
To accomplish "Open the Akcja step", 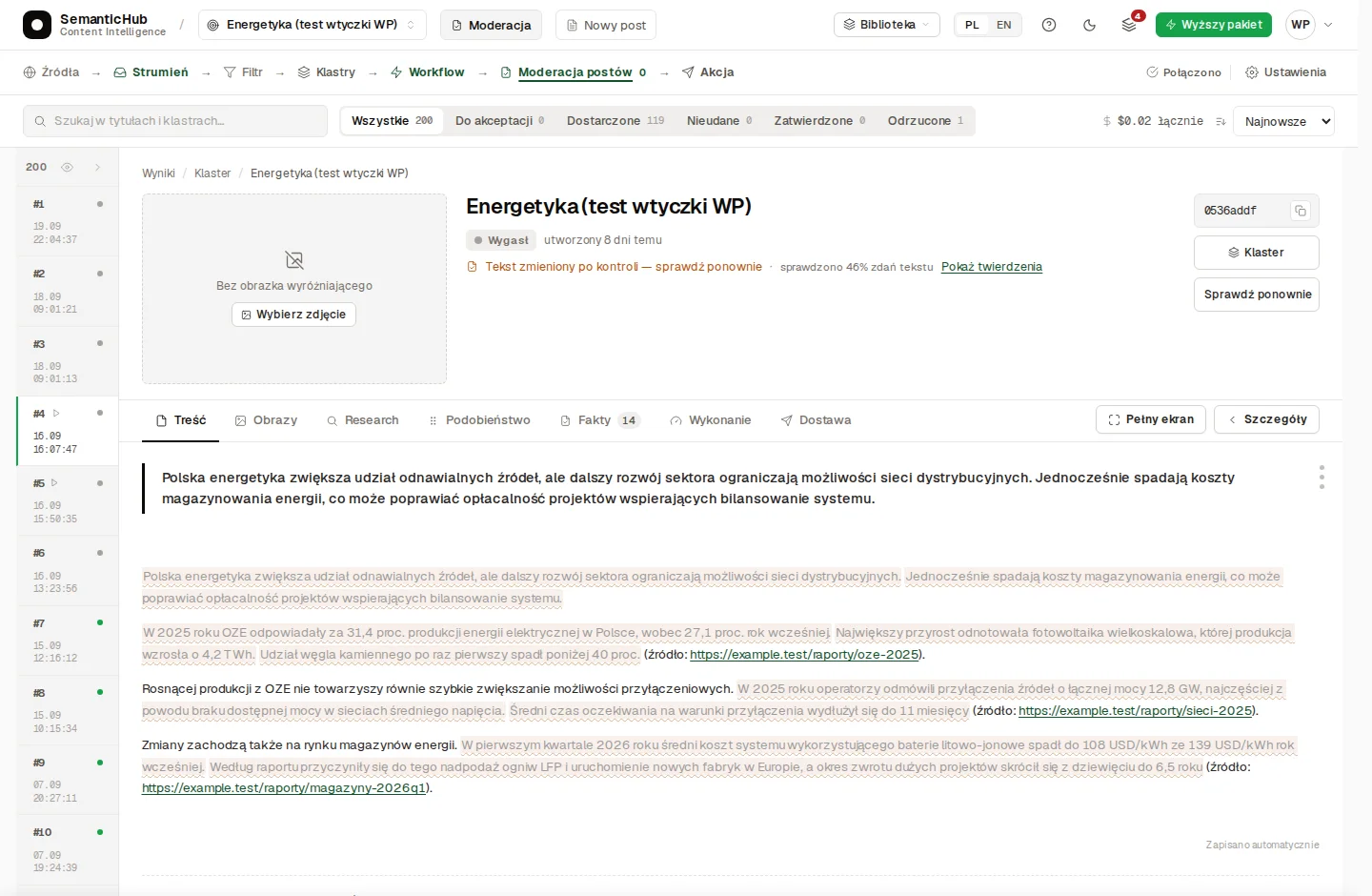I will (x=708, y=72).
